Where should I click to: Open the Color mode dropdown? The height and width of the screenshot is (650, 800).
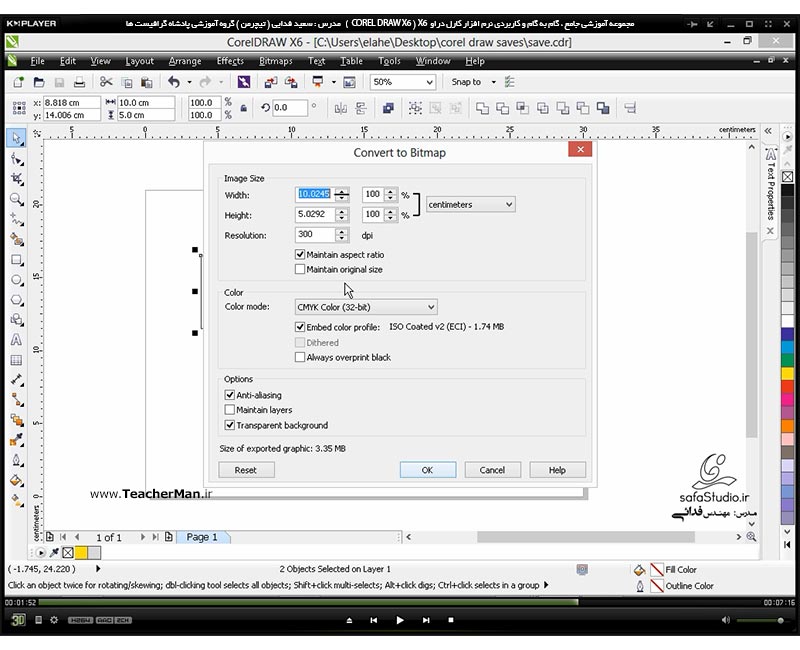366,307
